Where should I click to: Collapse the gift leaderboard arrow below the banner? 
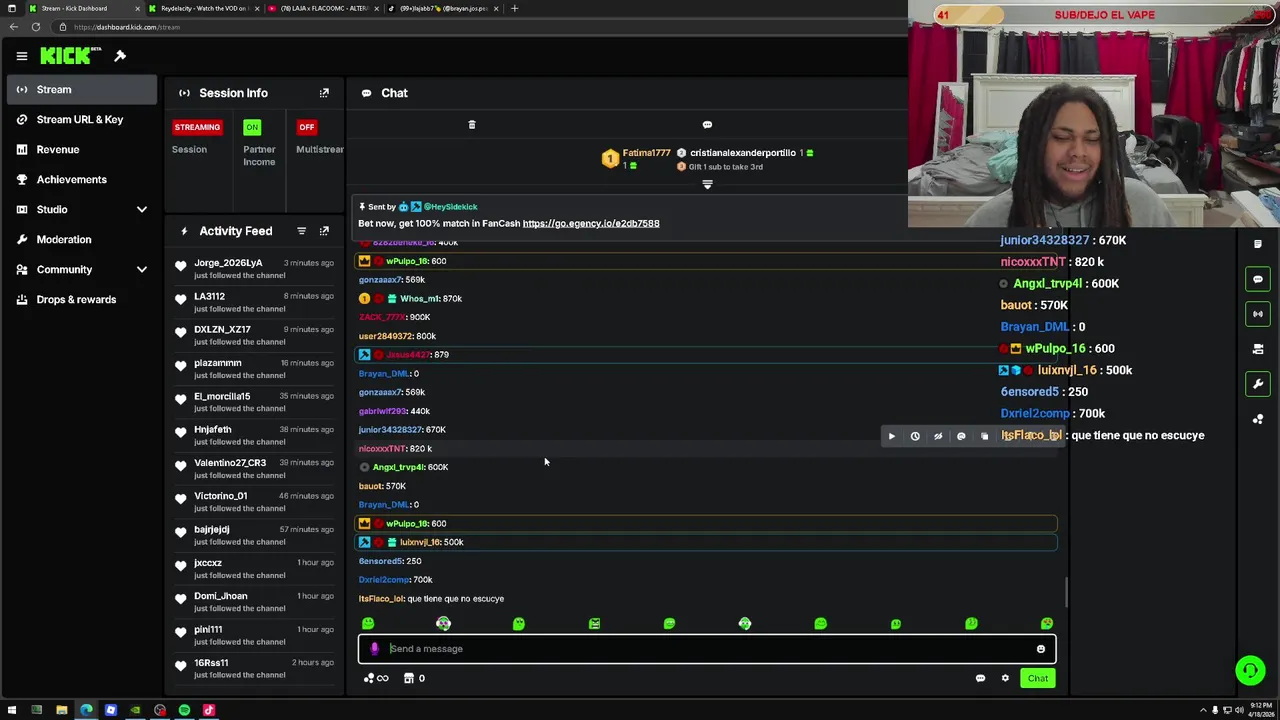pyautogui.click(x=707, y=185)
